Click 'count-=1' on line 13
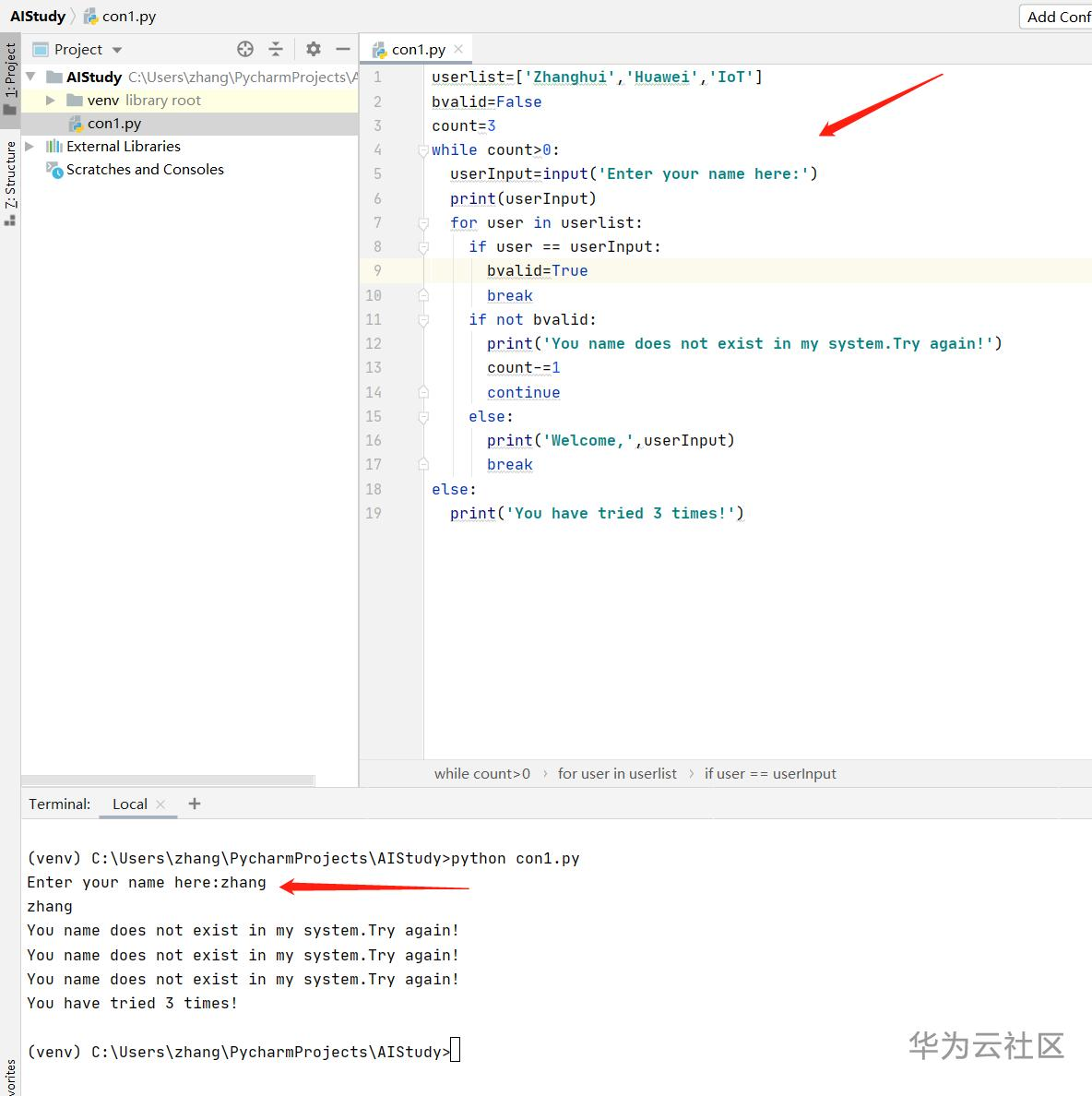1092x1096 pixels. point(523,368)
